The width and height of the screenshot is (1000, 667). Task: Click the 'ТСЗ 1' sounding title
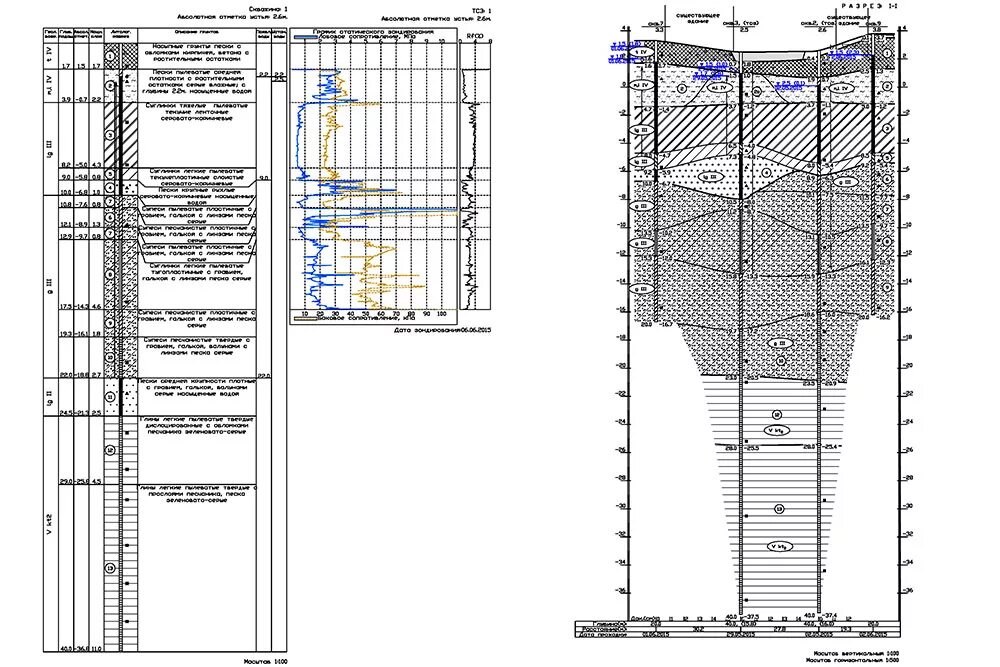(482, 11)
